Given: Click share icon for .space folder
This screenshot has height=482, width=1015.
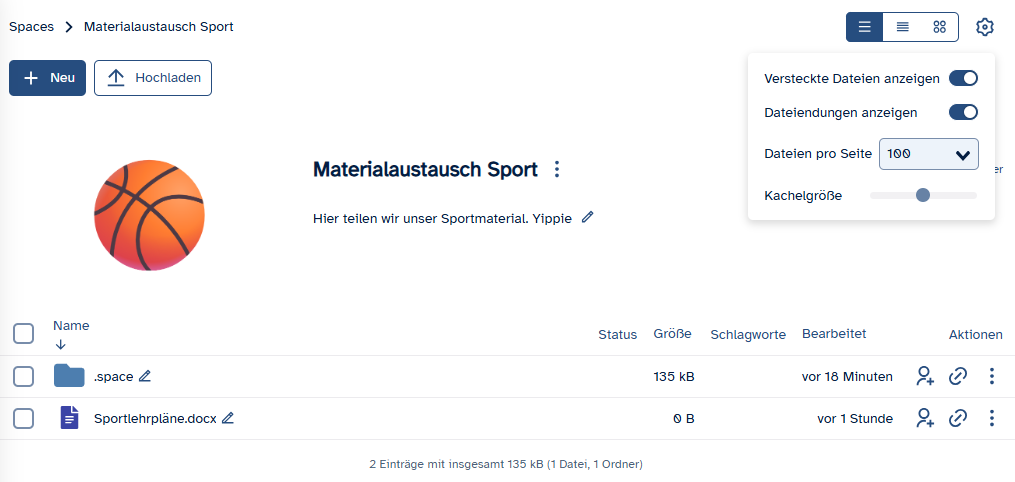Looking at the screenshot, I should click(x=924, y=376).
